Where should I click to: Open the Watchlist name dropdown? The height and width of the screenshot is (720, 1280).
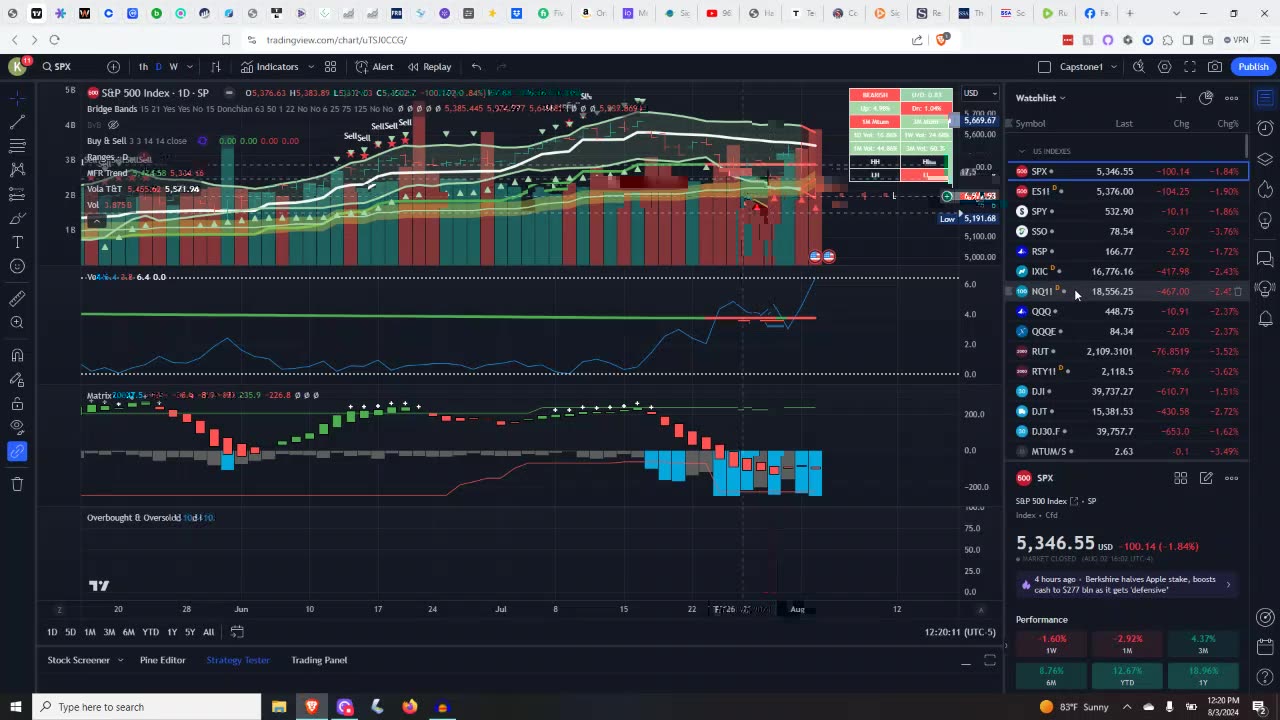[x=1041, y=98]
